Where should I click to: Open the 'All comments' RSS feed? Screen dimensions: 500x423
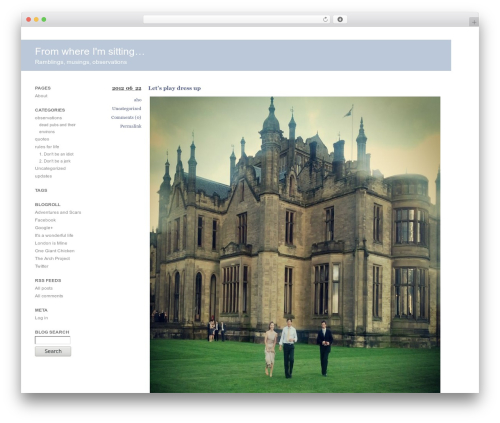click(x=49, y=296)
